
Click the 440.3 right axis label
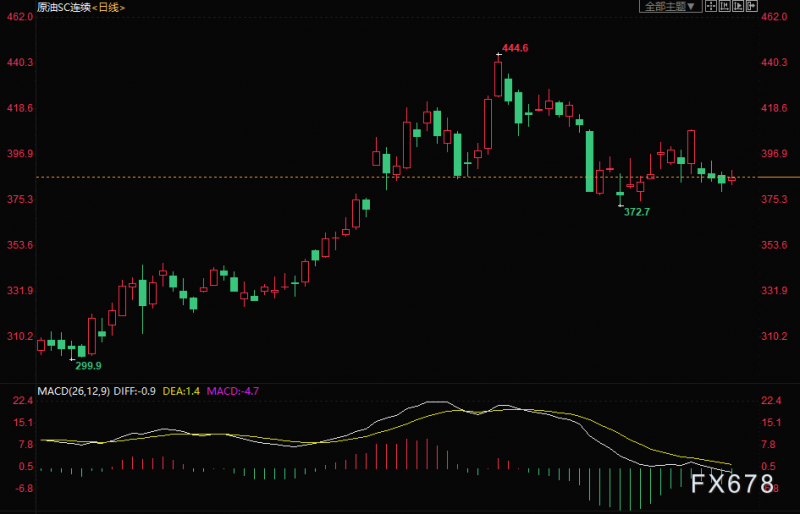774,62
